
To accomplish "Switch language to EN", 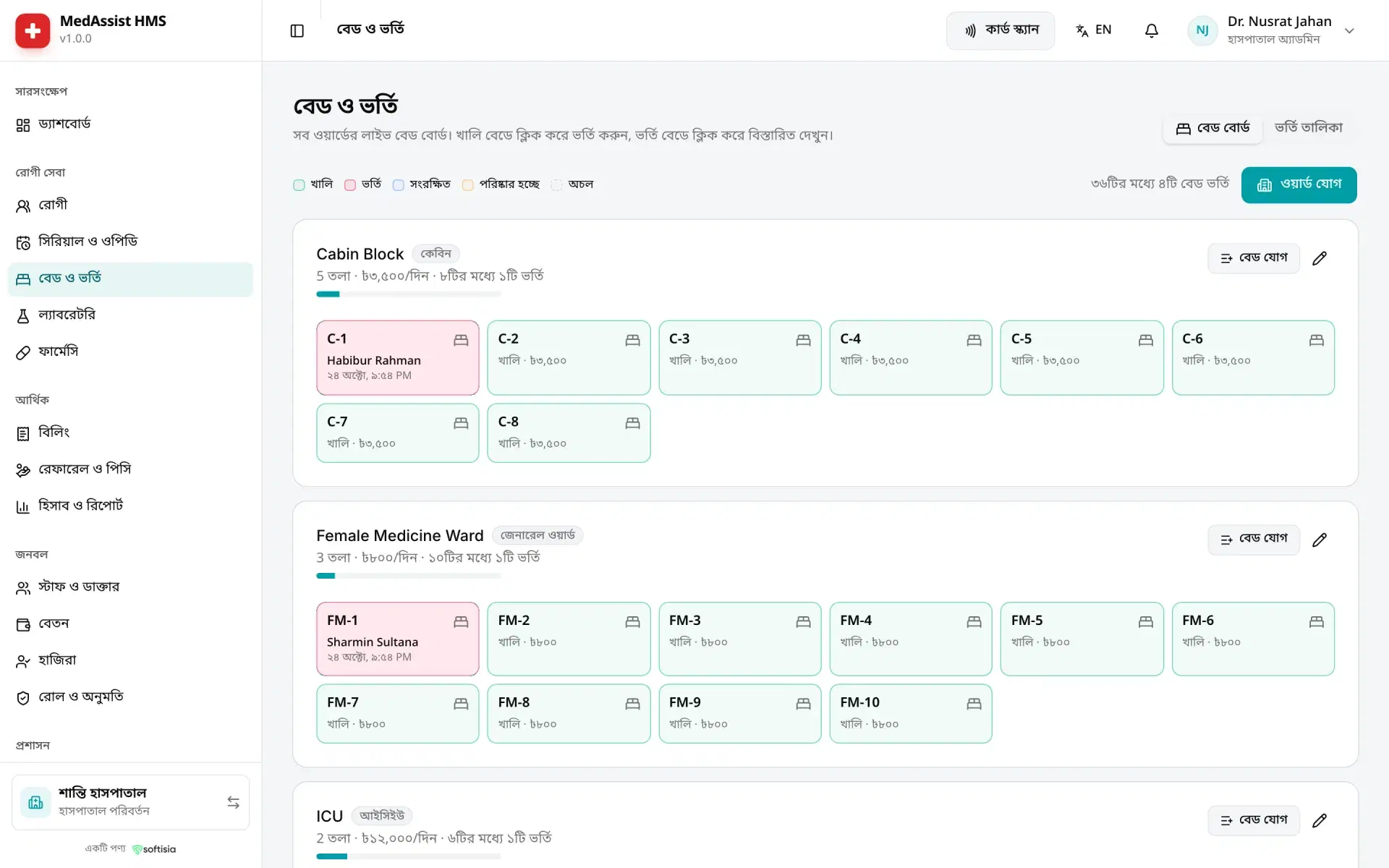I will coord(1093,30).
